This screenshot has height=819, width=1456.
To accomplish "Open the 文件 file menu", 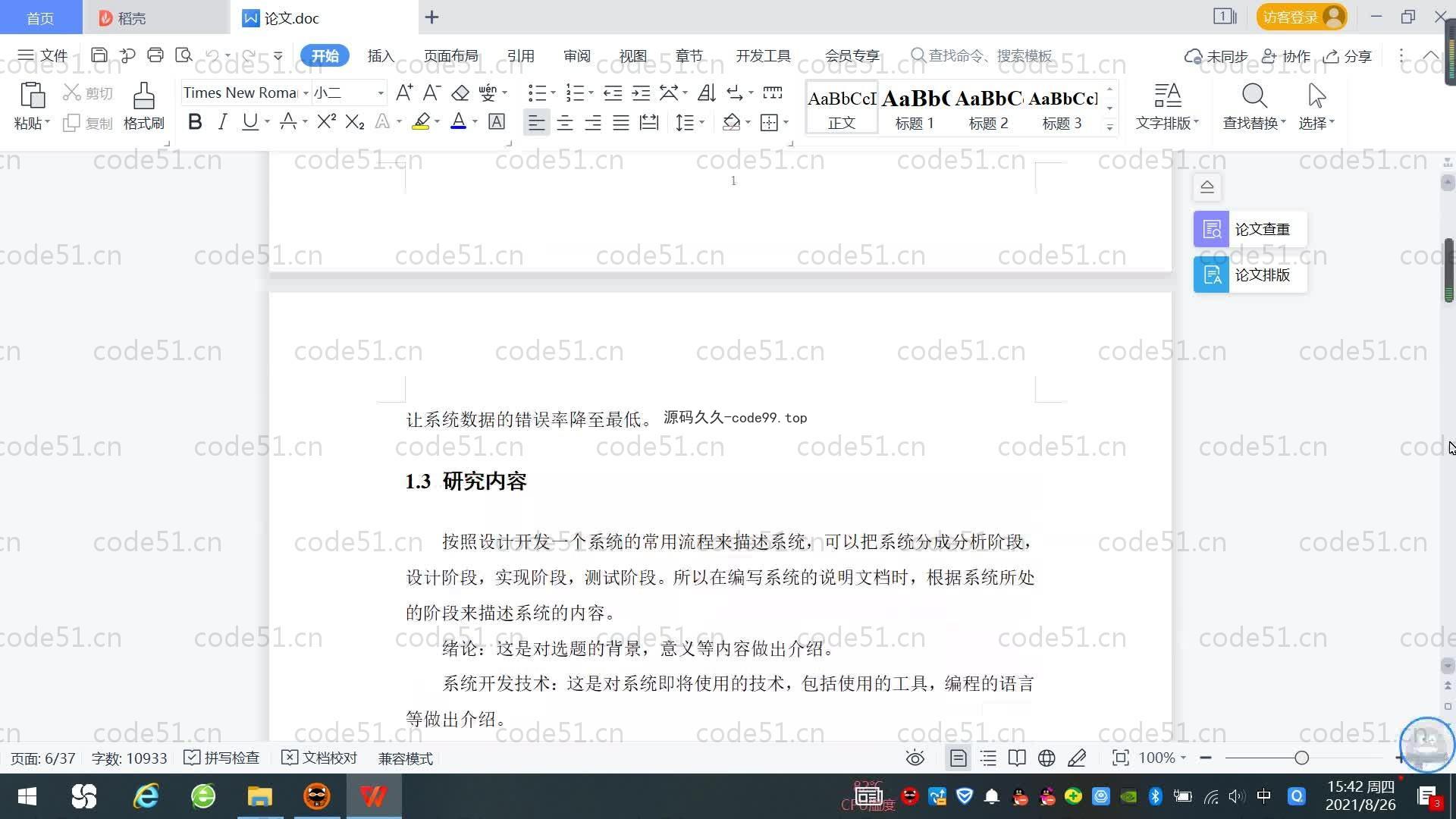I will [42, 55].
